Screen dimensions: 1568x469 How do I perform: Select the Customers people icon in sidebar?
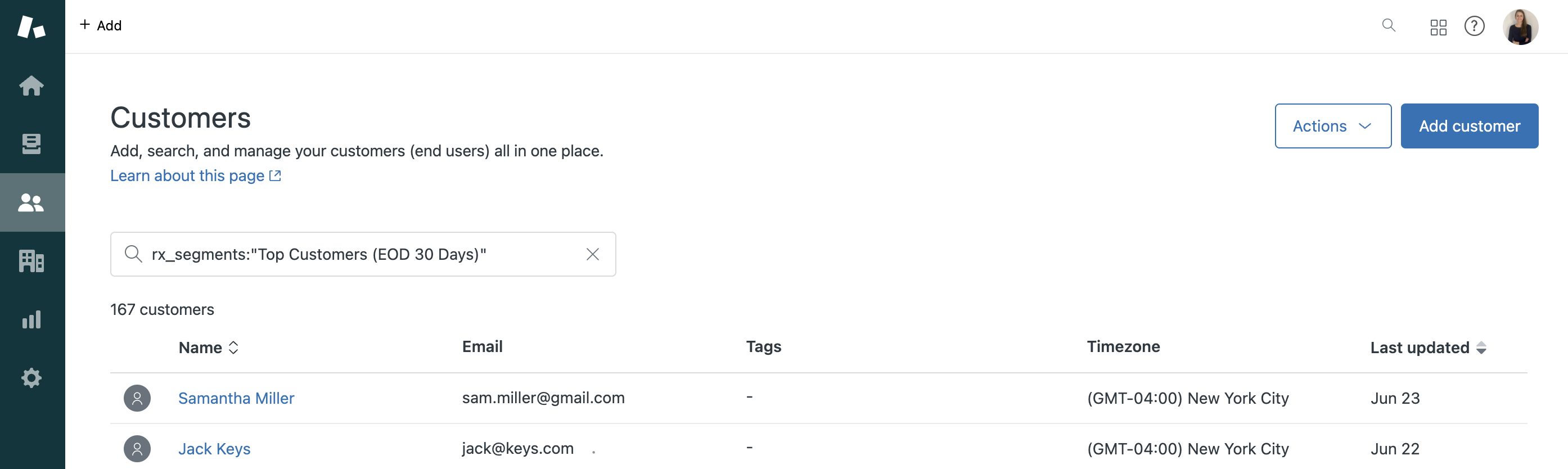31,202
